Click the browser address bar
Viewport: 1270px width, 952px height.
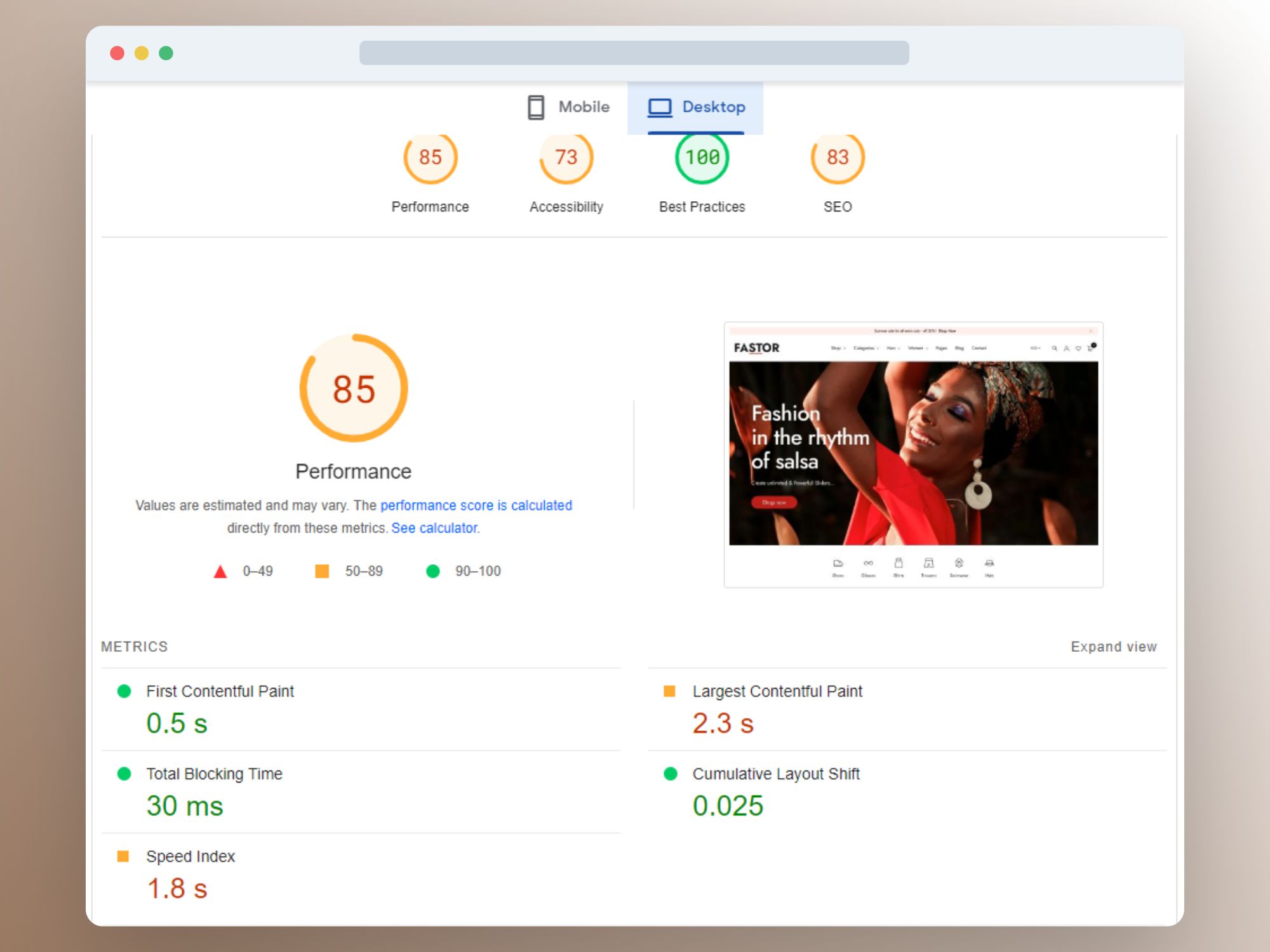(x=634, y=53)
